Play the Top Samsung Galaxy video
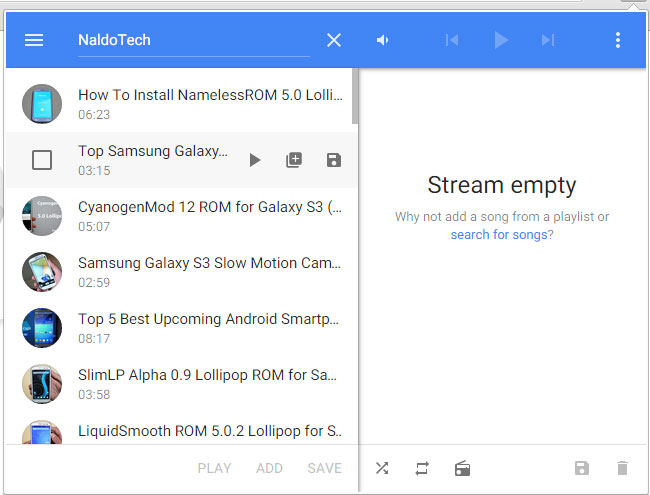The height and width of the screenshot is (495, 650). point(255,160)
